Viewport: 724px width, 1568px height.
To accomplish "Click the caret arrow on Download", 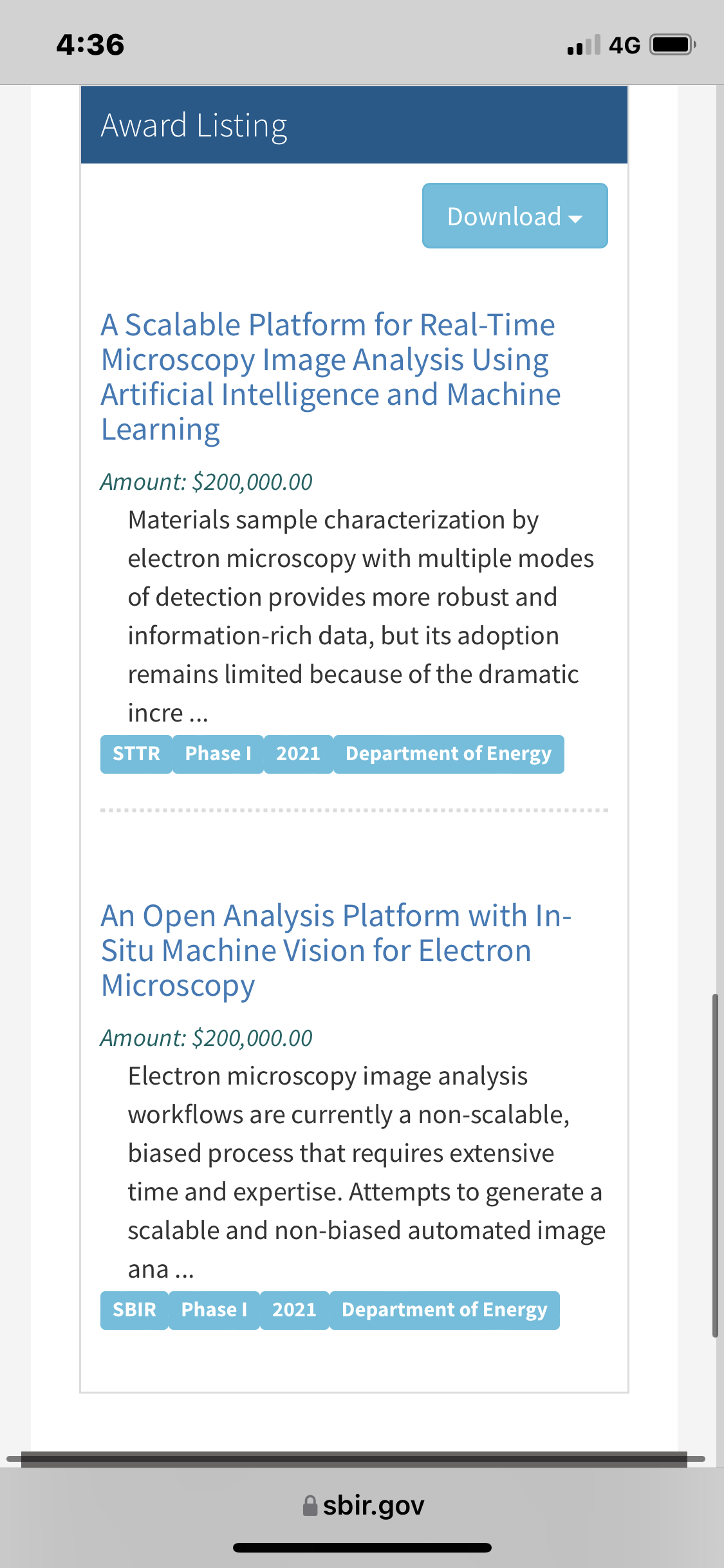I will (576, 219).
